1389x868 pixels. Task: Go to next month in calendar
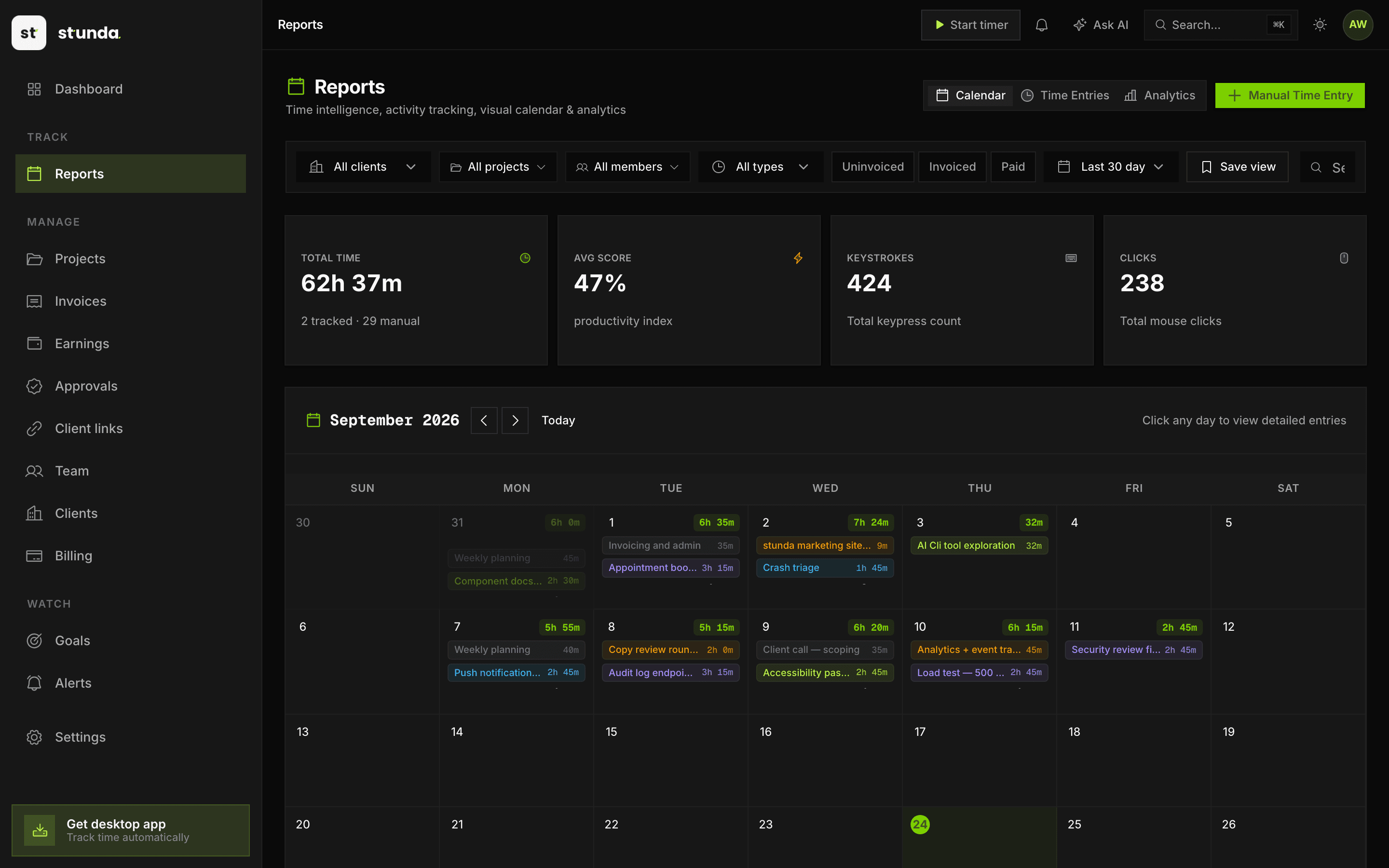(515, 421)
